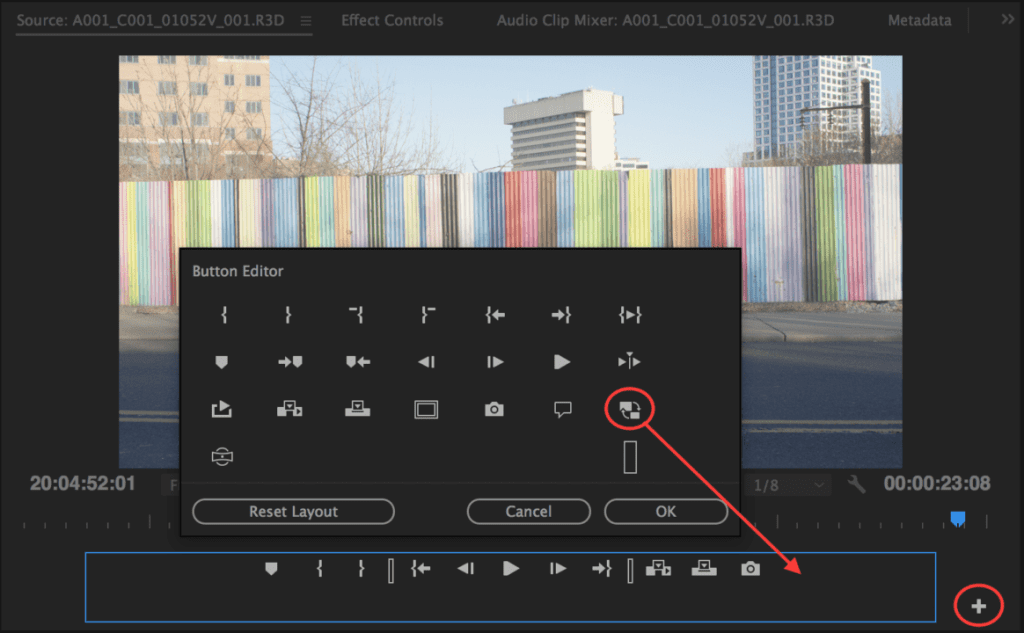1024x633 pixels.
Task: Export frame using button bar camera
Action: pos(750,569)
